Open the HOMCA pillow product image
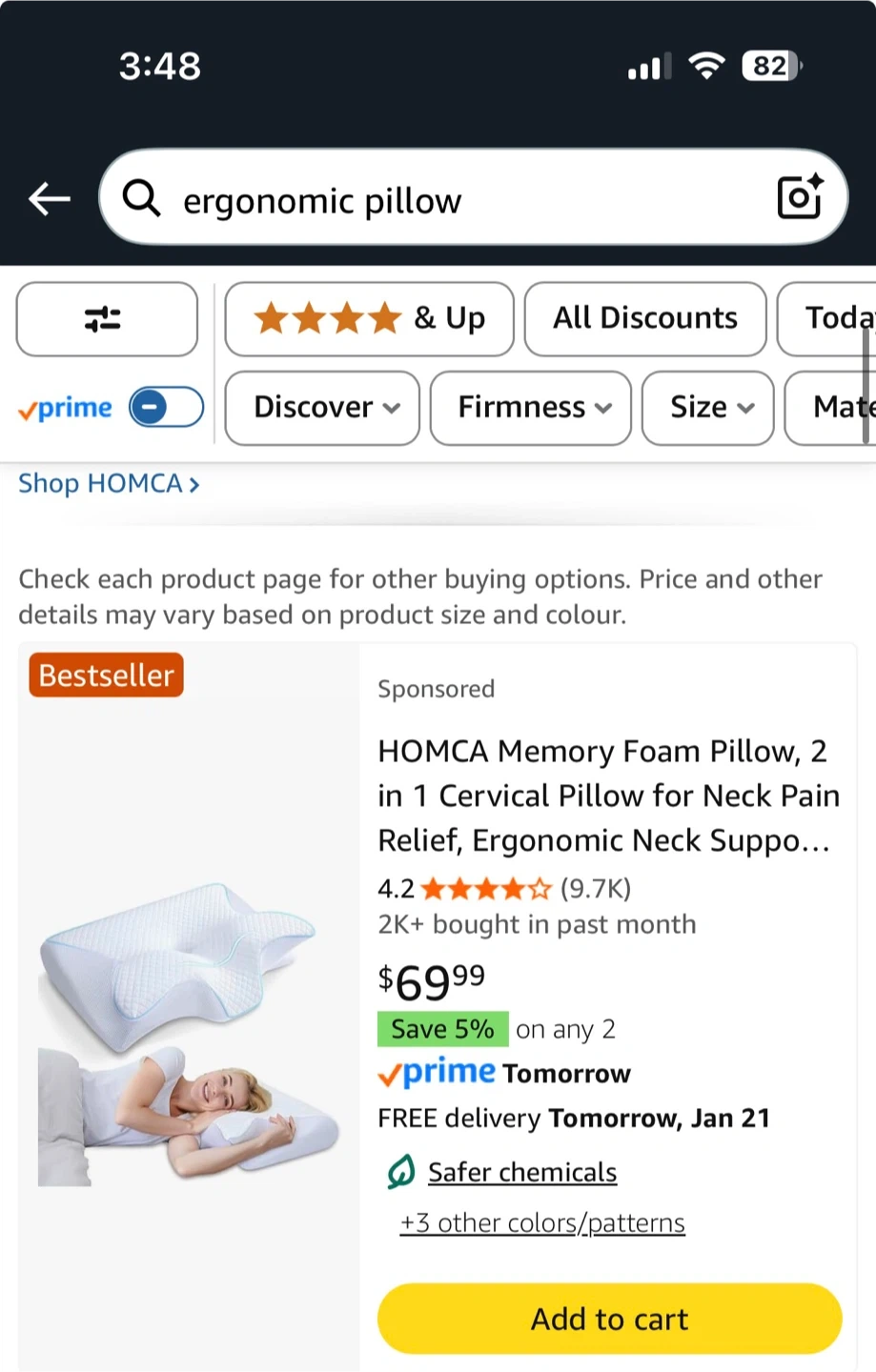Screen dimensions: 876x1372 tap(189, 1034)
